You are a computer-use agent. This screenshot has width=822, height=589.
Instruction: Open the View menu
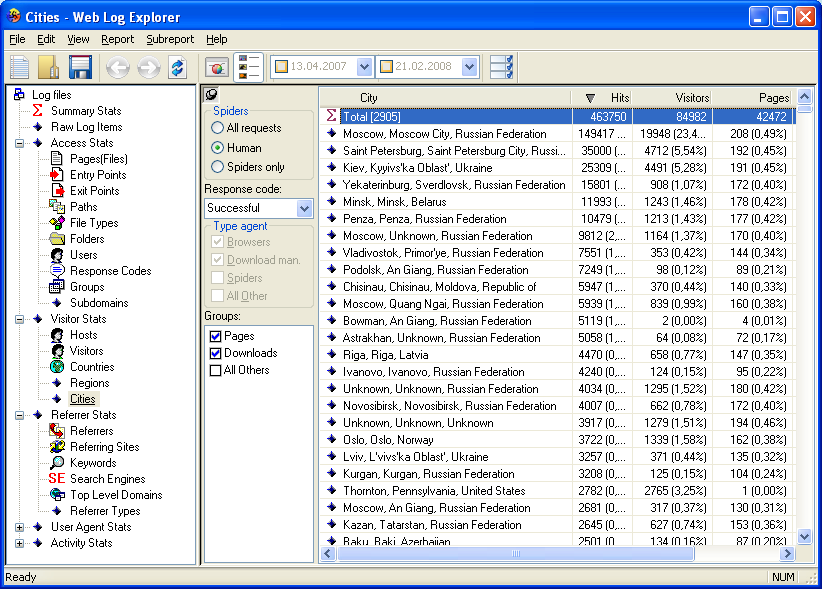[x=78, y=39]
